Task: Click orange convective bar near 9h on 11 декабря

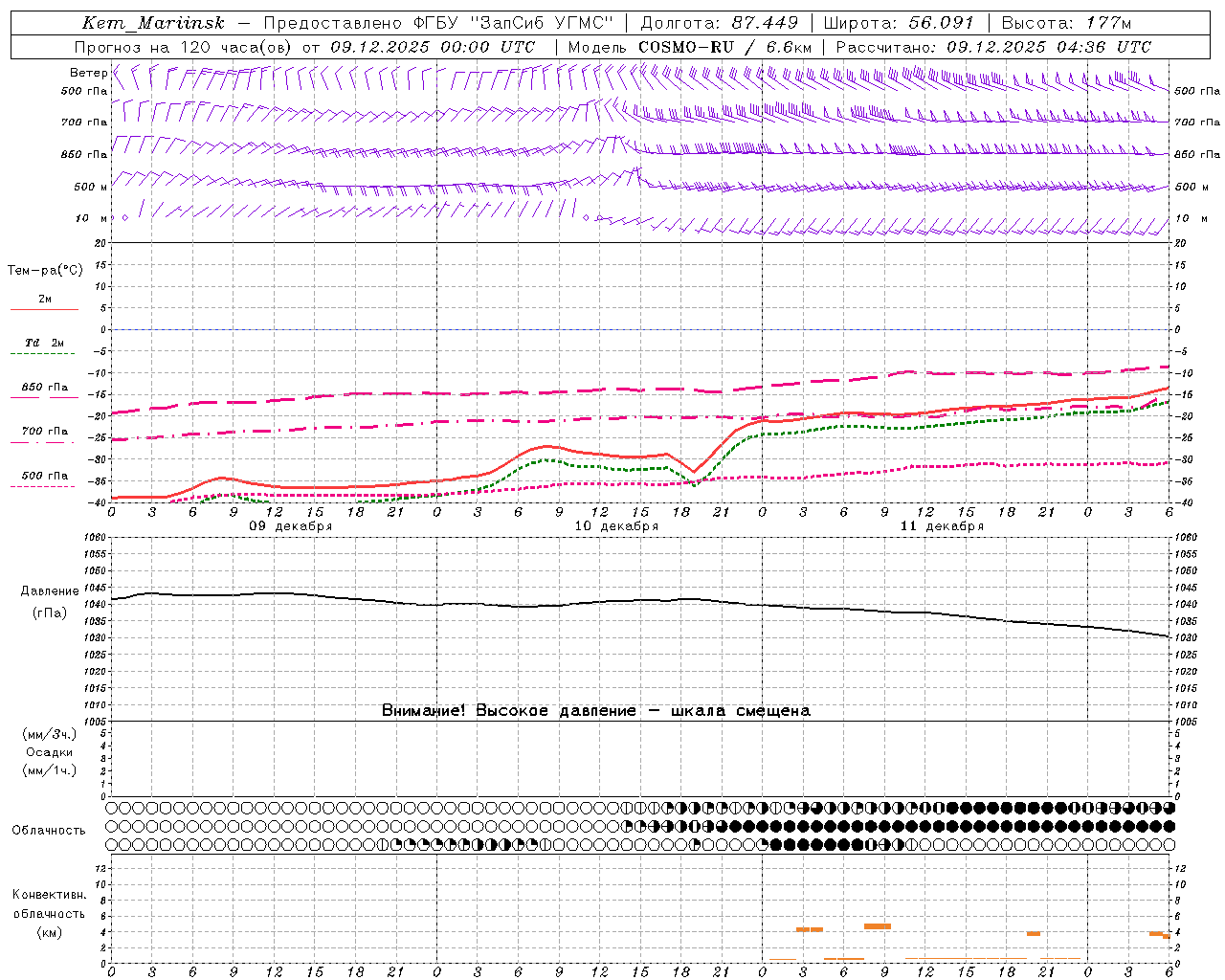Action: [878, 926]
